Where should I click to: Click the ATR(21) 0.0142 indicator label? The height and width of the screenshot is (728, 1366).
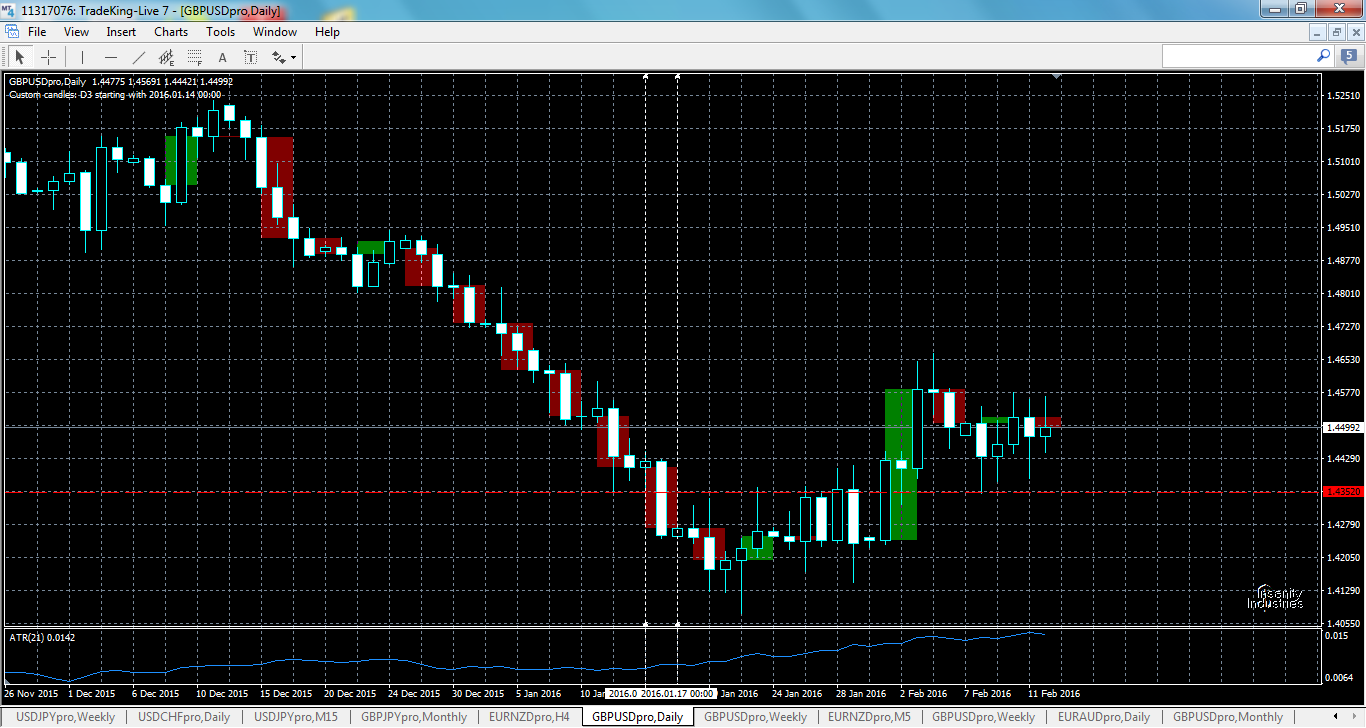[42, 637]
